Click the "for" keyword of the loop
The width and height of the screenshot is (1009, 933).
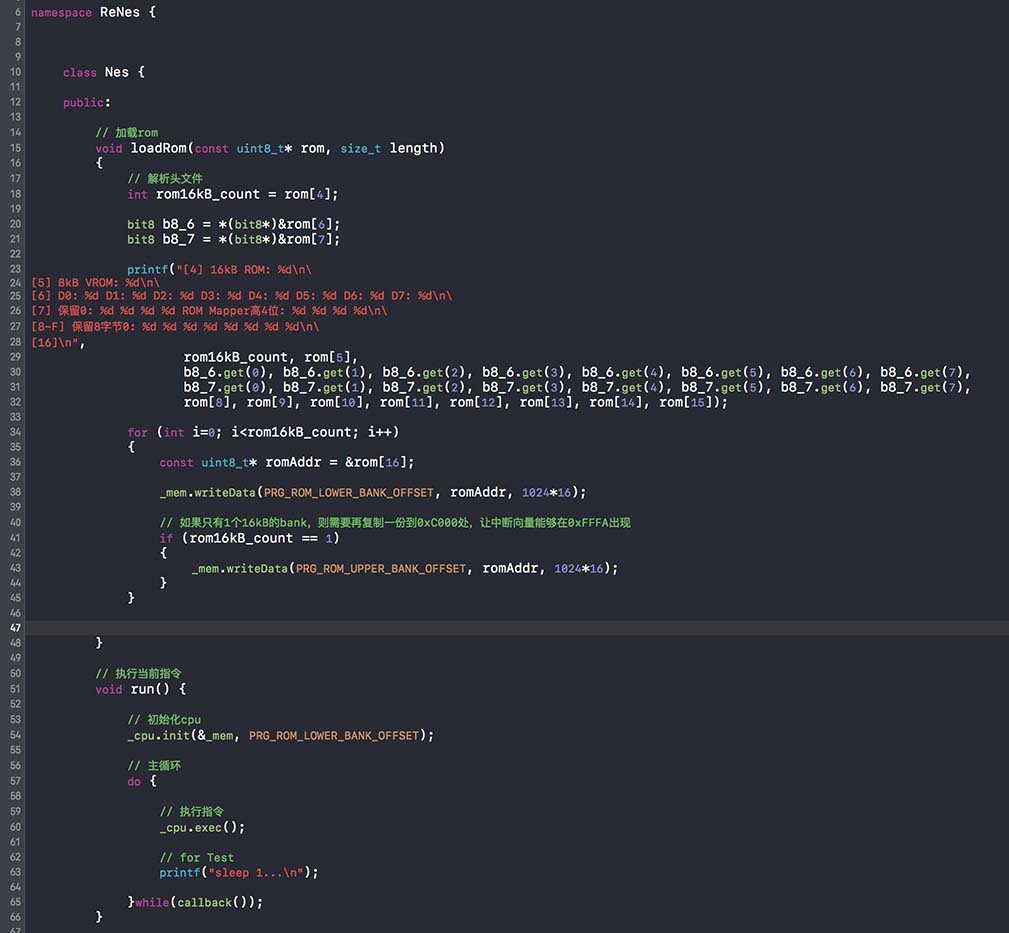tap(137, 432)
